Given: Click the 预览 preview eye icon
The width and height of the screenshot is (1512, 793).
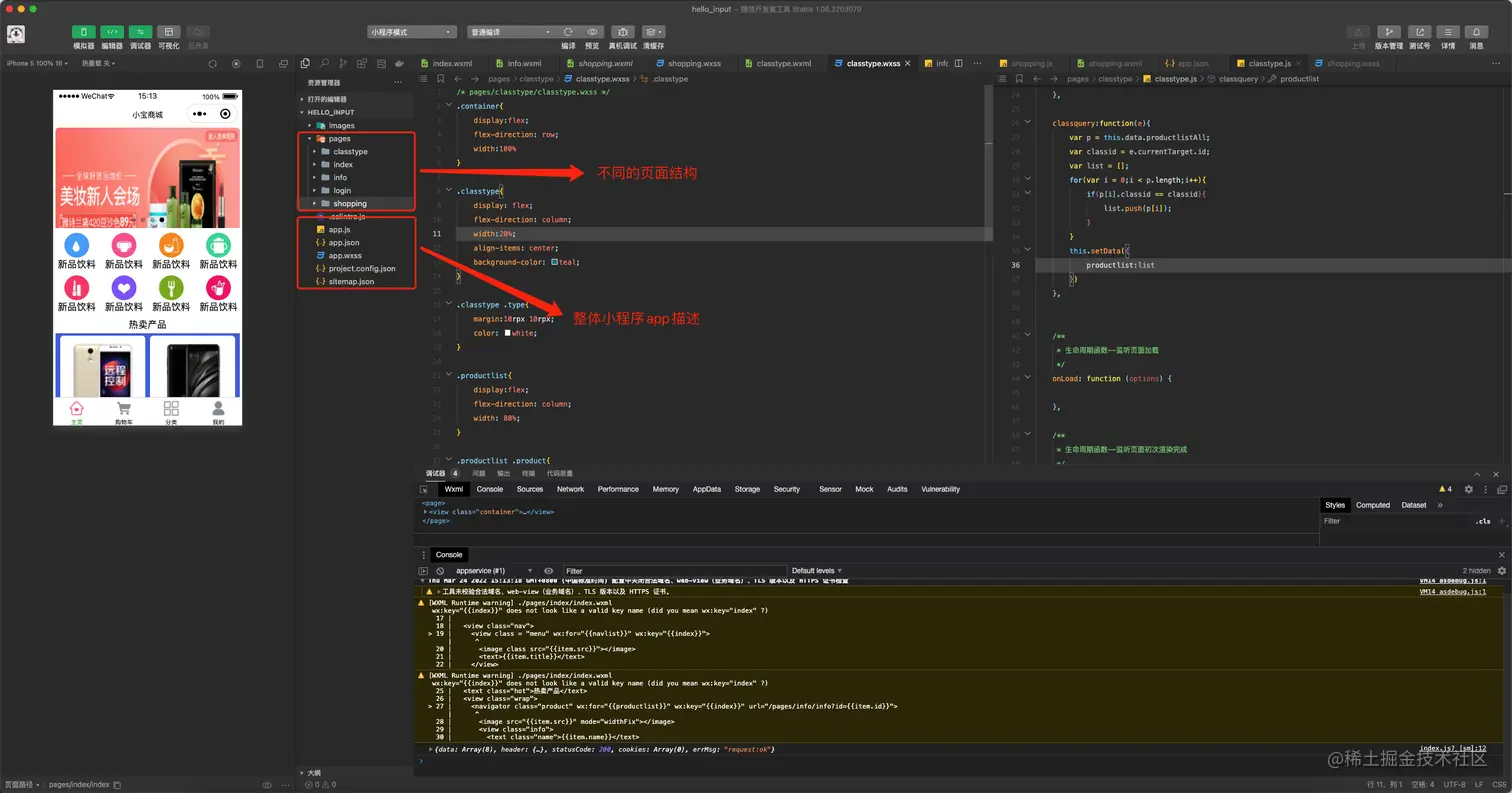Looking at the screenshot, I should click(592, 32).
